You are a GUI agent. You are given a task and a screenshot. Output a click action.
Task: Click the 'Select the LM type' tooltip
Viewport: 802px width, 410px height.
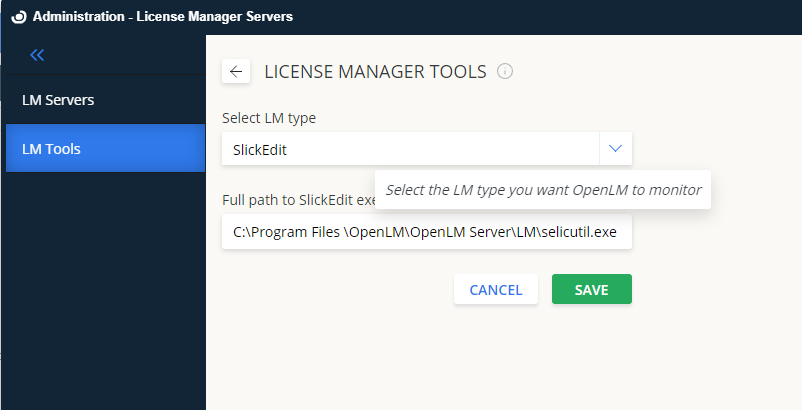click(x=543, y=189)
